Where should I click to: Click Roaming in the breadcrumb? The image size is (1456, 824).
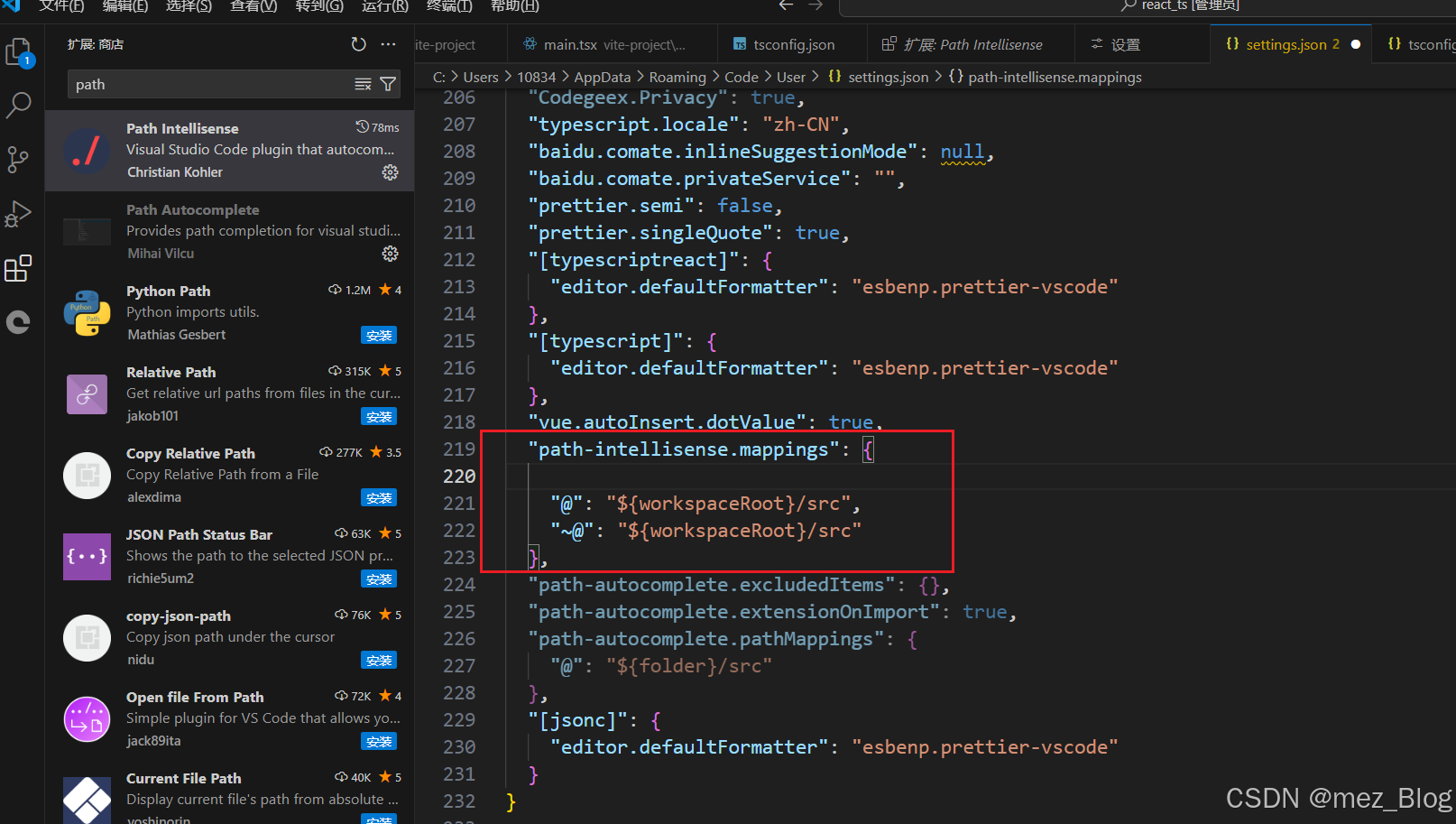(x=677, y=77)
